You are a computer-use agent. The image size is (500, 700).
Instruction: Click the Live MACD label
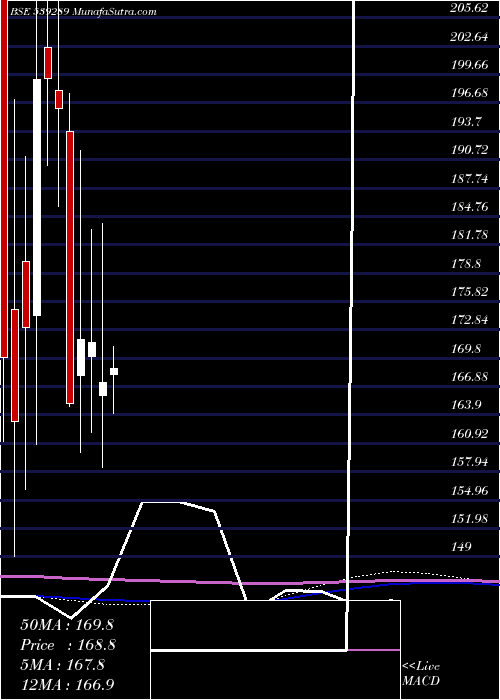click(421, 674)
